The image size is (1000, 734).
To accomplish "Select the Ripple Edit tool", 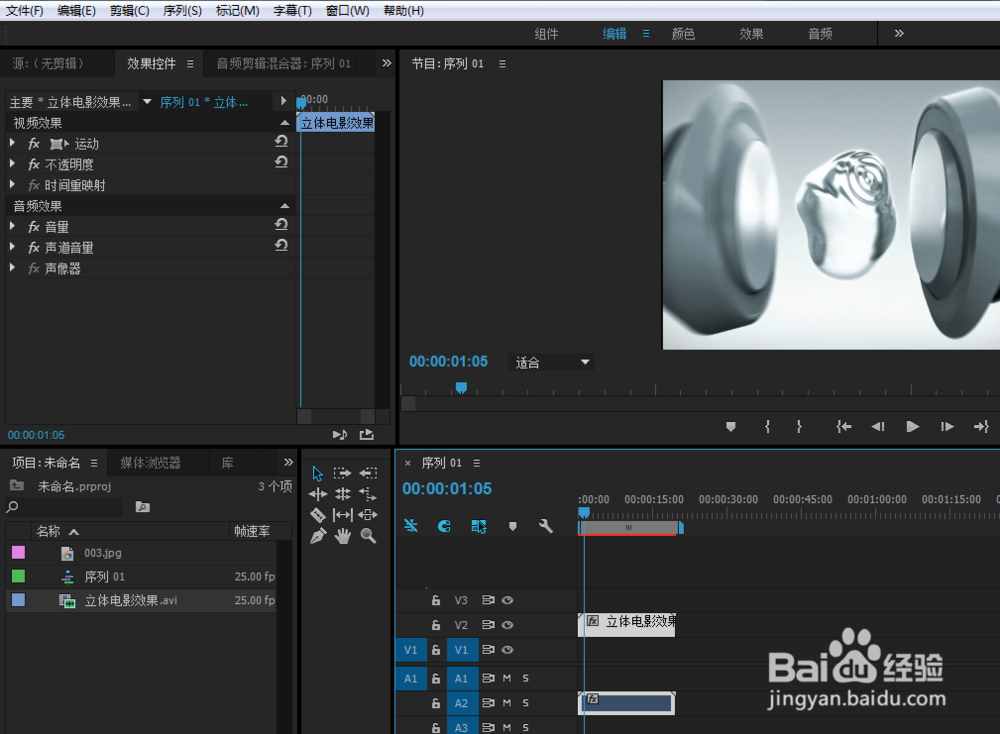I will tap(318, 494).
